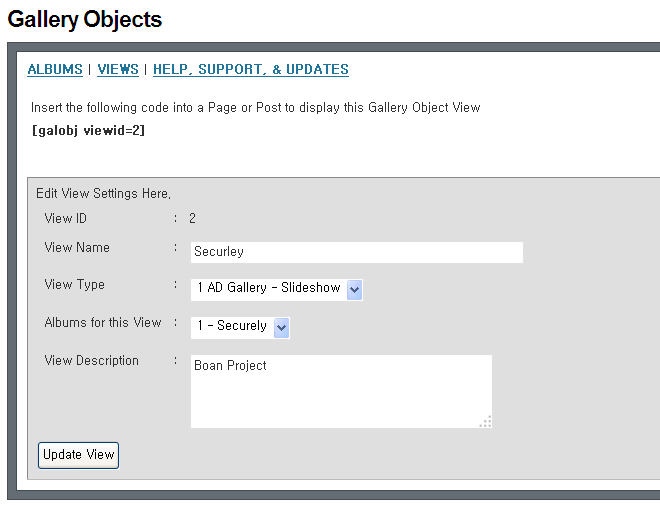
Task: Click the View Description label
Action: click(x=91, y=361)
